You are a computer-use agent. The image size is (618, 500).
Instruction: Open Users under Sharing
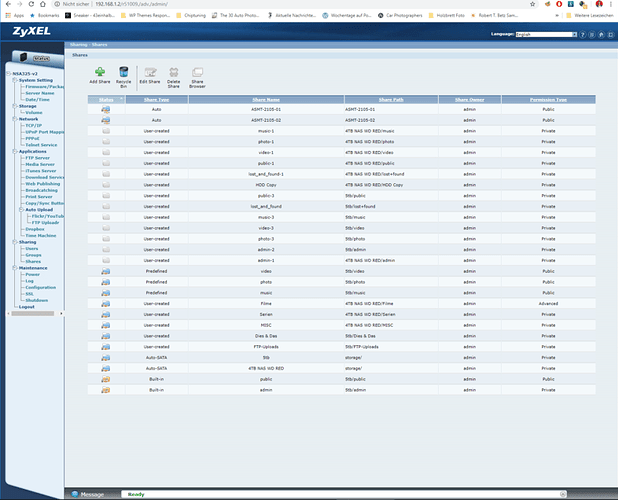click(x=32, y=249)
